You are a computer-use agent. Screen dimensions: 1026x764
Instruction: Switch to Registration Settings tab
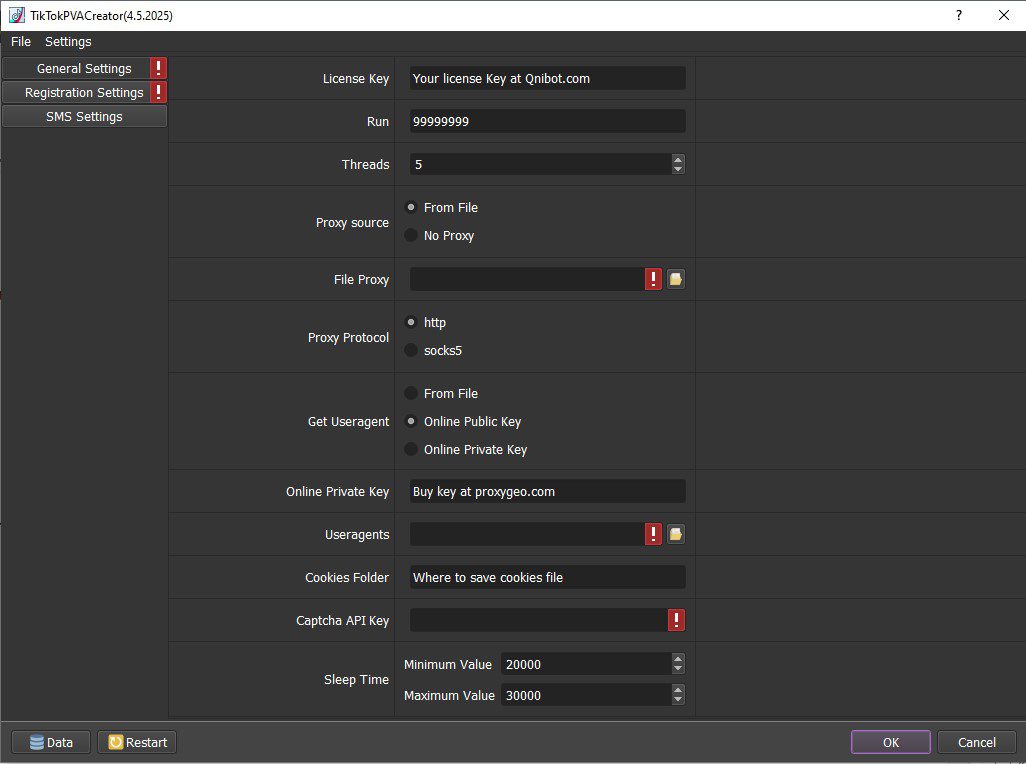point(84,92)
